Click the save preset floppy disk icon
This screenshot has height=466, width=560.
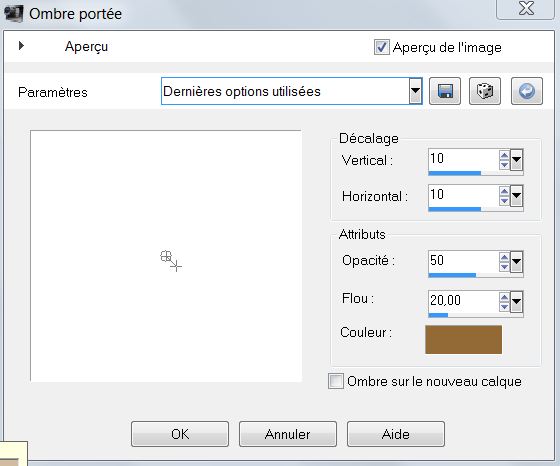445,91
